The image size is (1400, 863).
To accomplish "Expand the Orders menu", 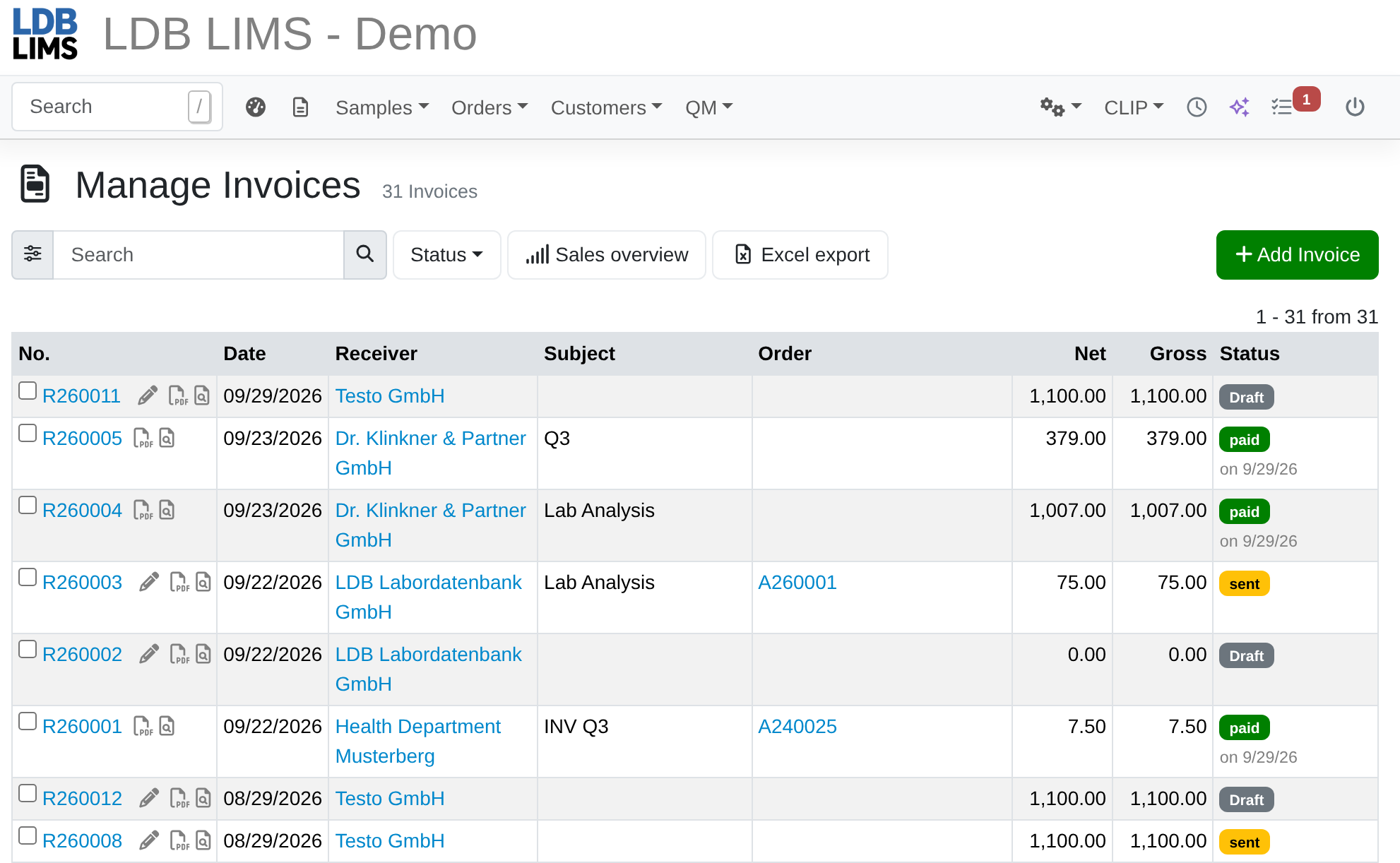I will 490,107.
